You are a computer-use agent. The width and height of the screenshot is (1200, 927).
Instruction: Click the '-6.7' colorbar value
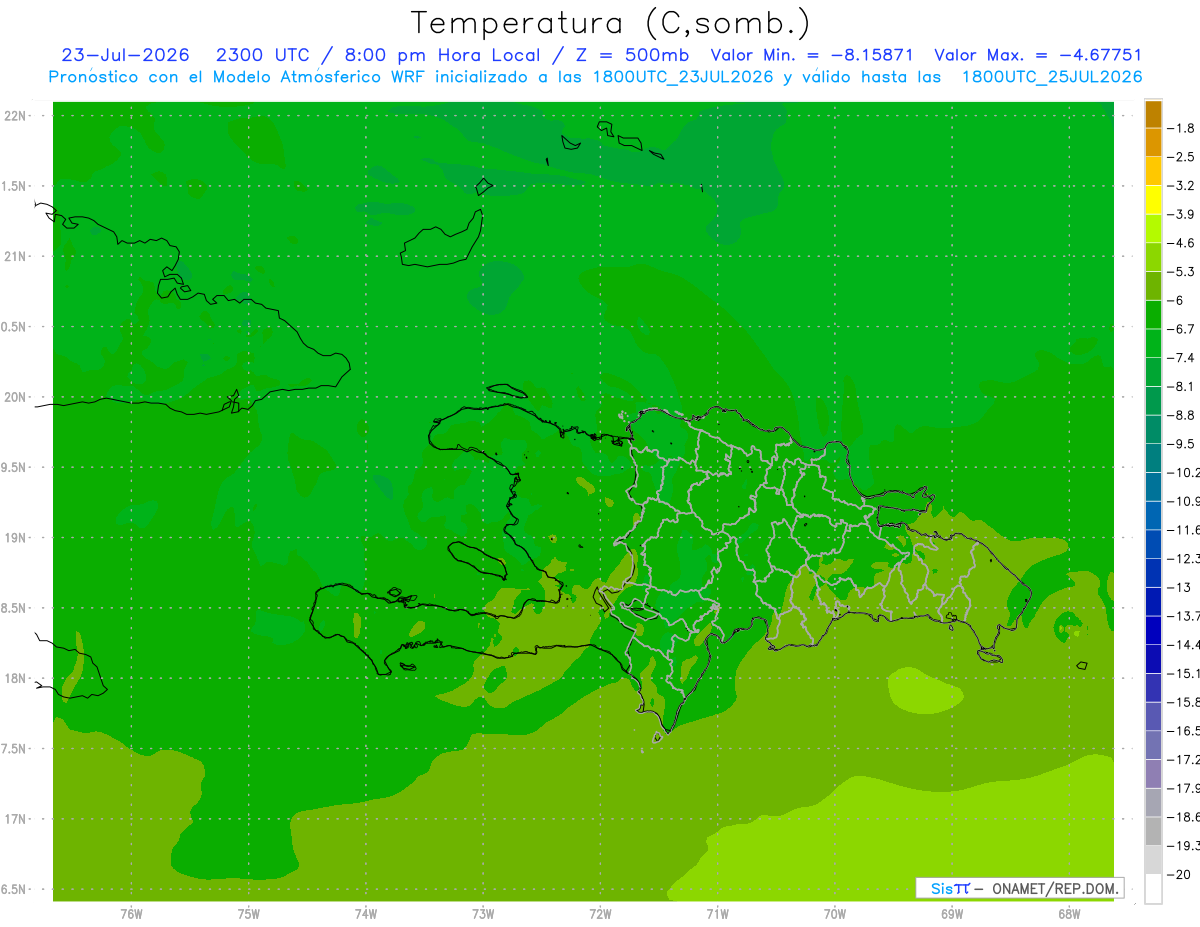click(x=1181, y=329)
